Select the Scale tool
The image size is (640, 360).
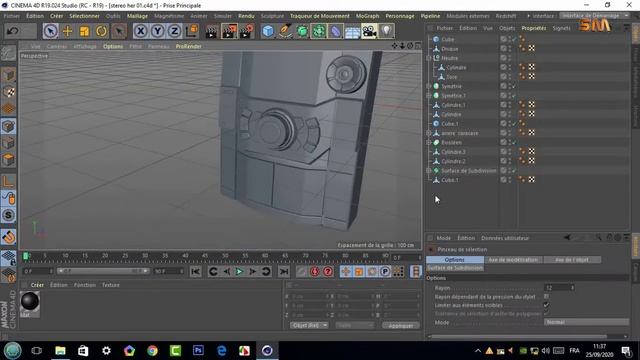(84, 31)
